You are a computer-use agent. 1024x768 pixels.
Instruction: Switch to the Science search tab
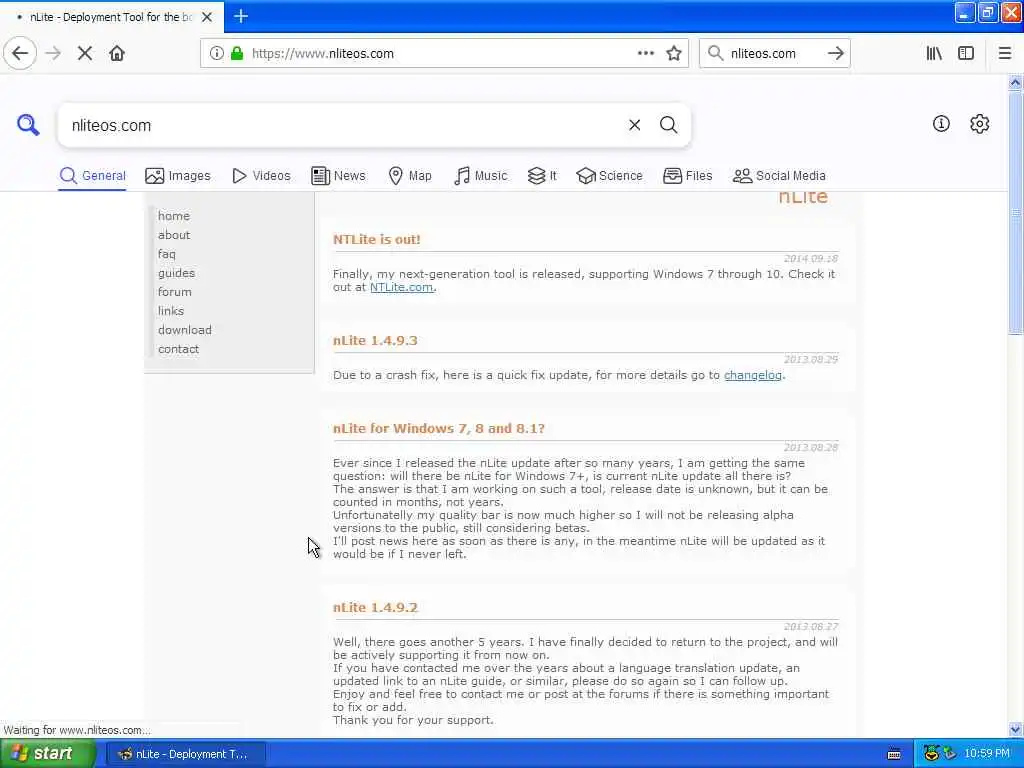(609, 176)
